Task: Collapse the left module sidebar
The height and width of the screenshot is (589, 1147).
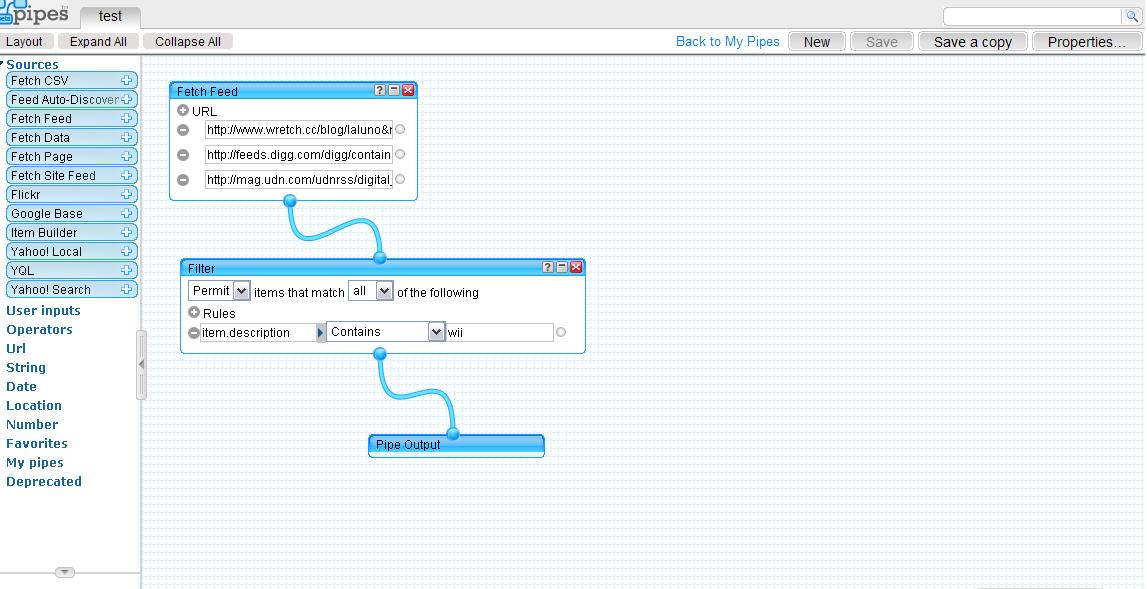Action: [x=141, y=364]
